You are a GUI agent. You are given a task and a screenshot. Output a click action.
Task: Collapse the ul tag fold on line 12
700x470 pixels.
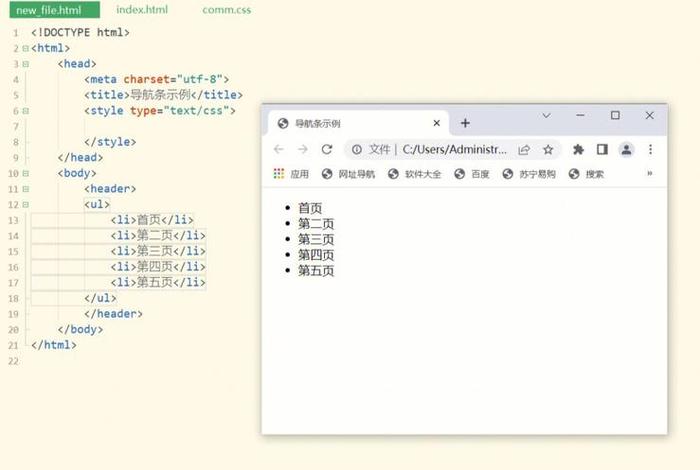pos(25,204)
